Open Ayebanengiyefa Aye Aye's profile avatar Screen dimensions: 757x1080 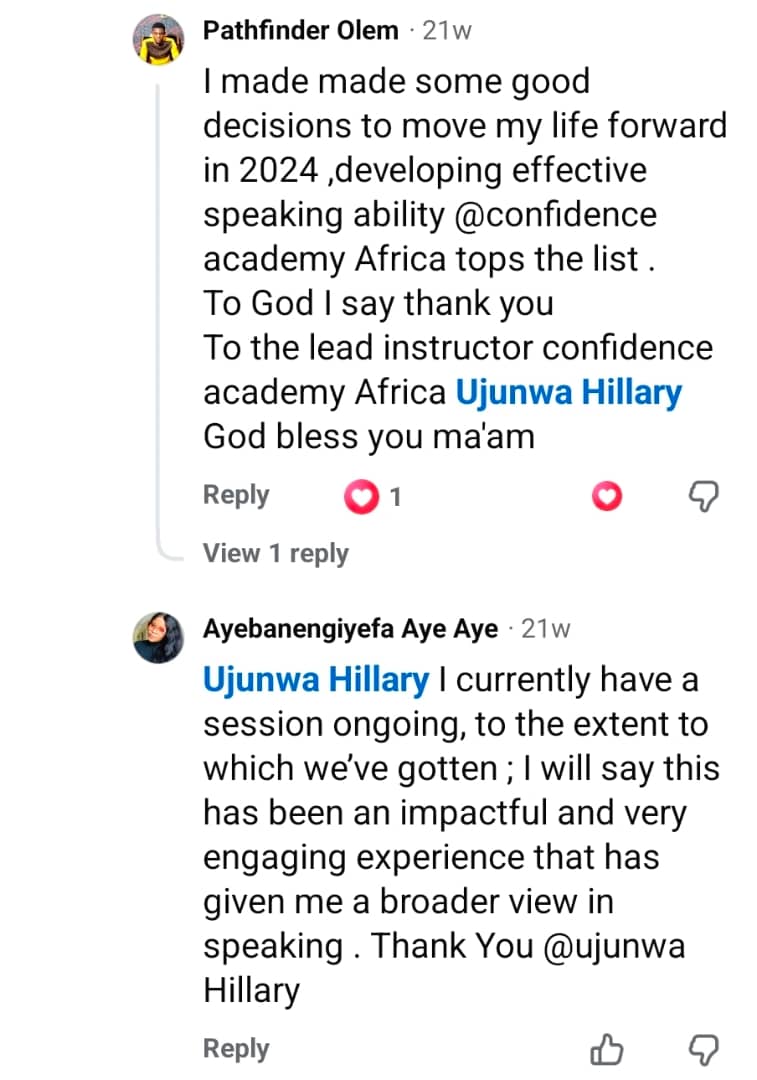(158, 637)
